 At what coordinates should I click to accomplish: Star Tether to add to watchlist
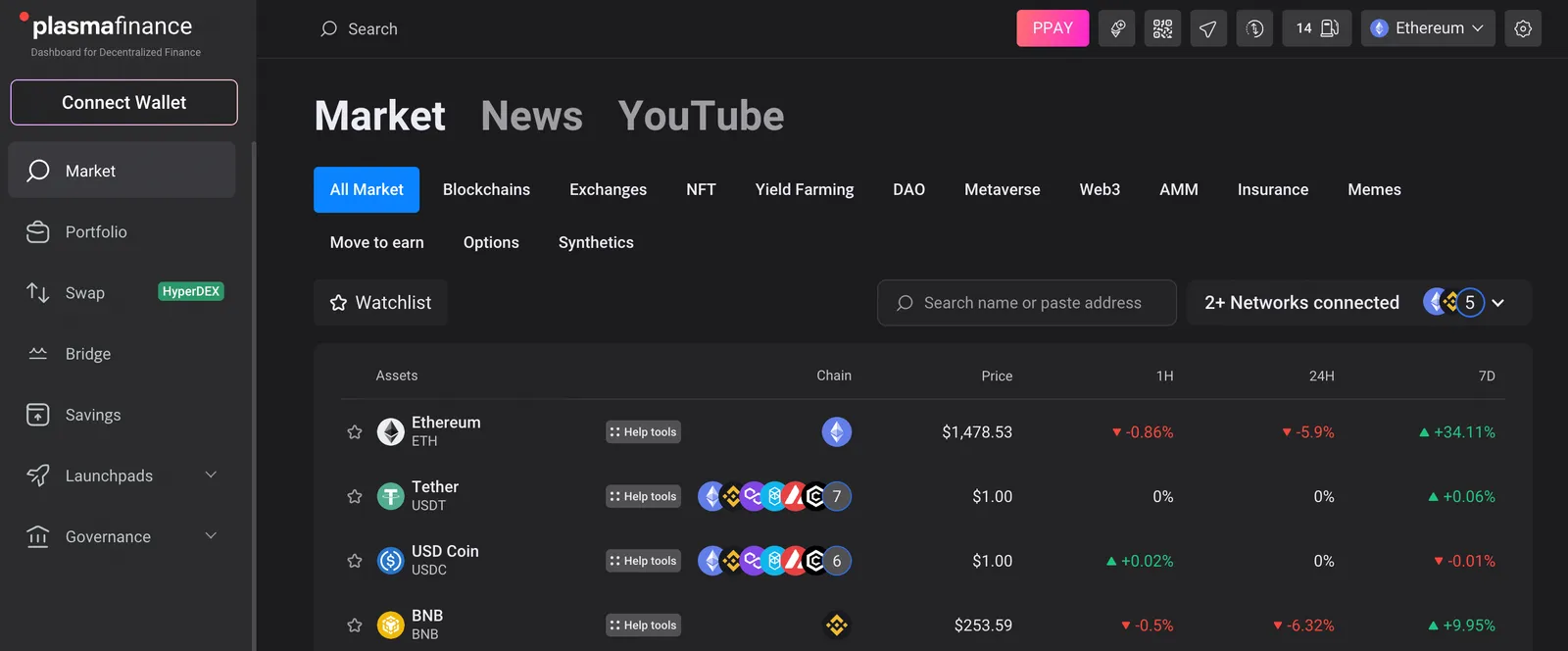[x=355, y=496]
